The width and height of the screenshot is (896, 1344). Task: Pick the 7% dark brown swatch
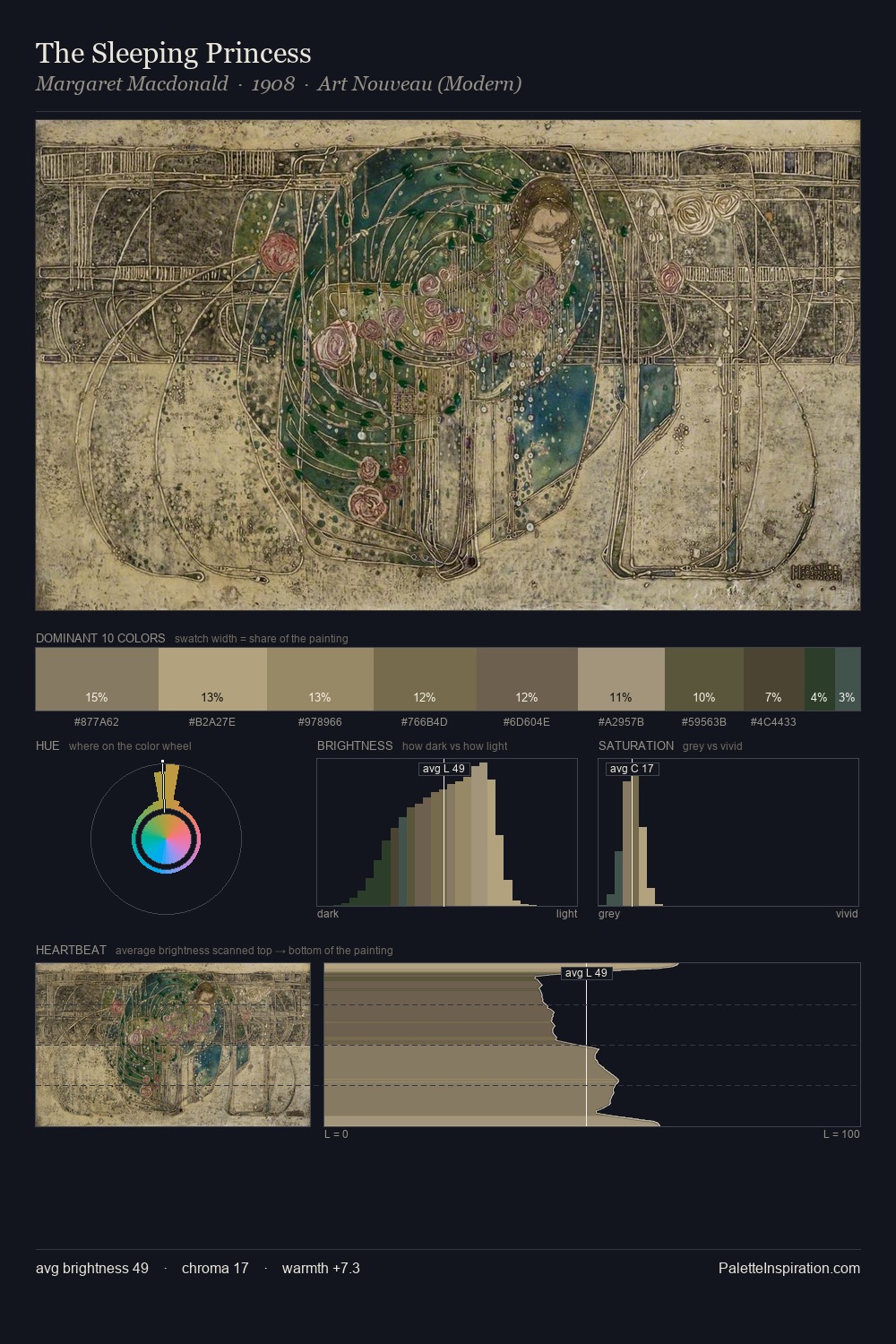coord(774,679)
